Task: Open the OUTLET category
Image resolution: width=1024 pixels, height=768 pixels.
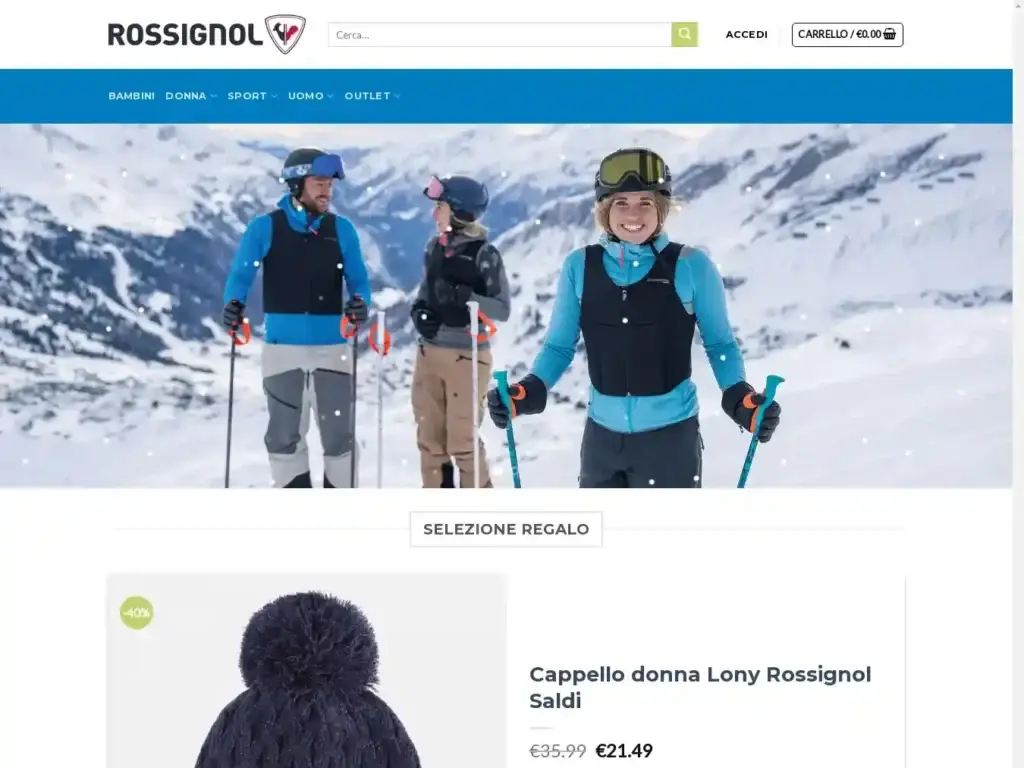Action: [x=367, y=96]
